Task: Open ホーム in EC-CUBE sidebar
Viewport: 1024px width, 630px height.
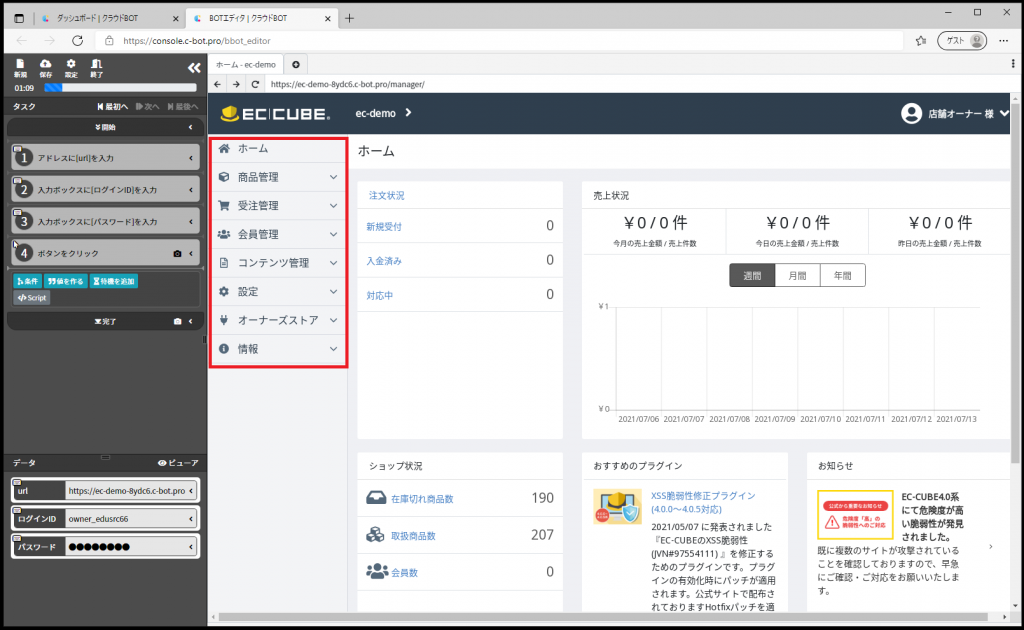Action: pos(279,148)
